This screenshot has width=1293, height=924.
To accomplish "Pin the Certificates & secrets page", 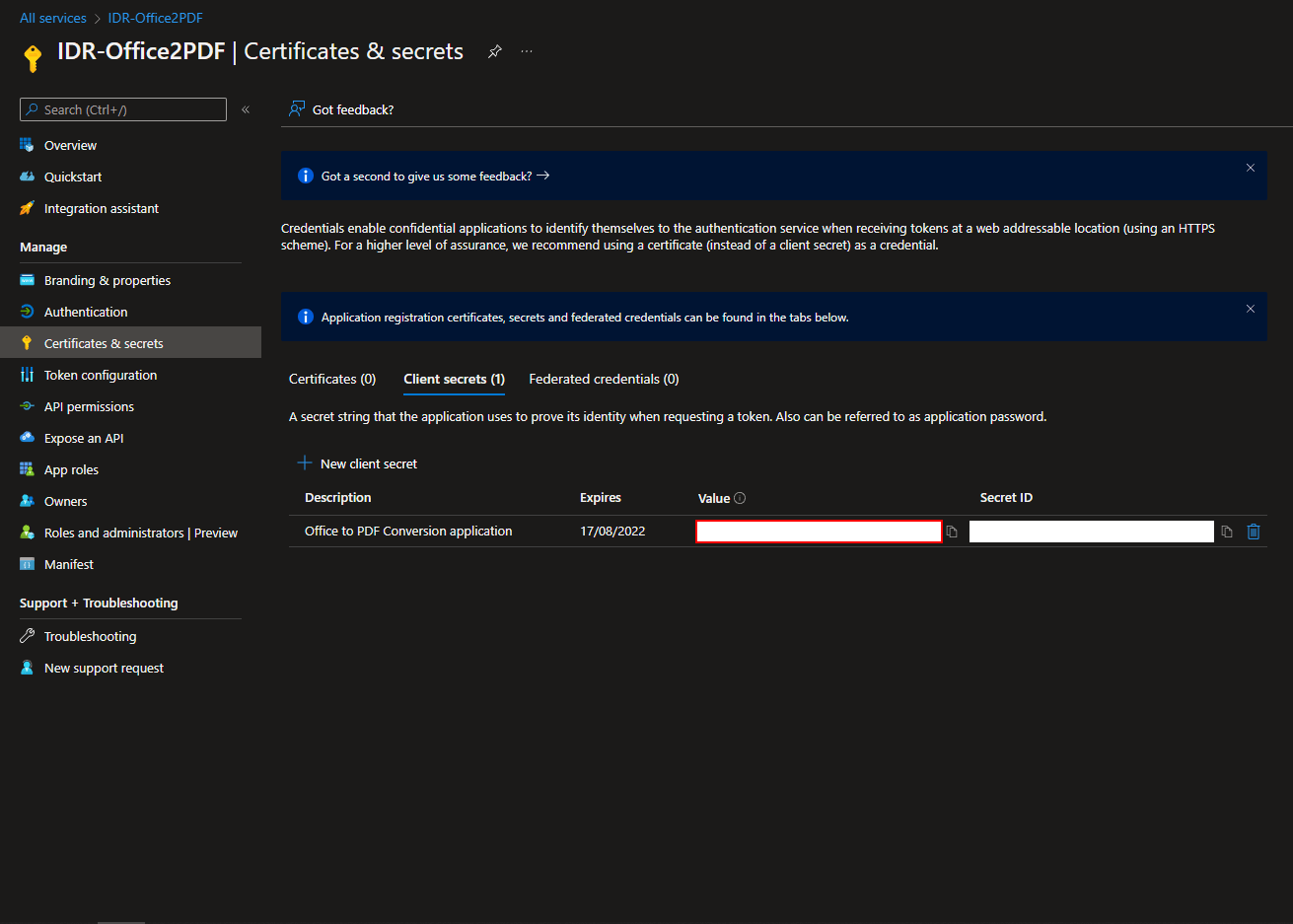I will (x=495, y=51).
